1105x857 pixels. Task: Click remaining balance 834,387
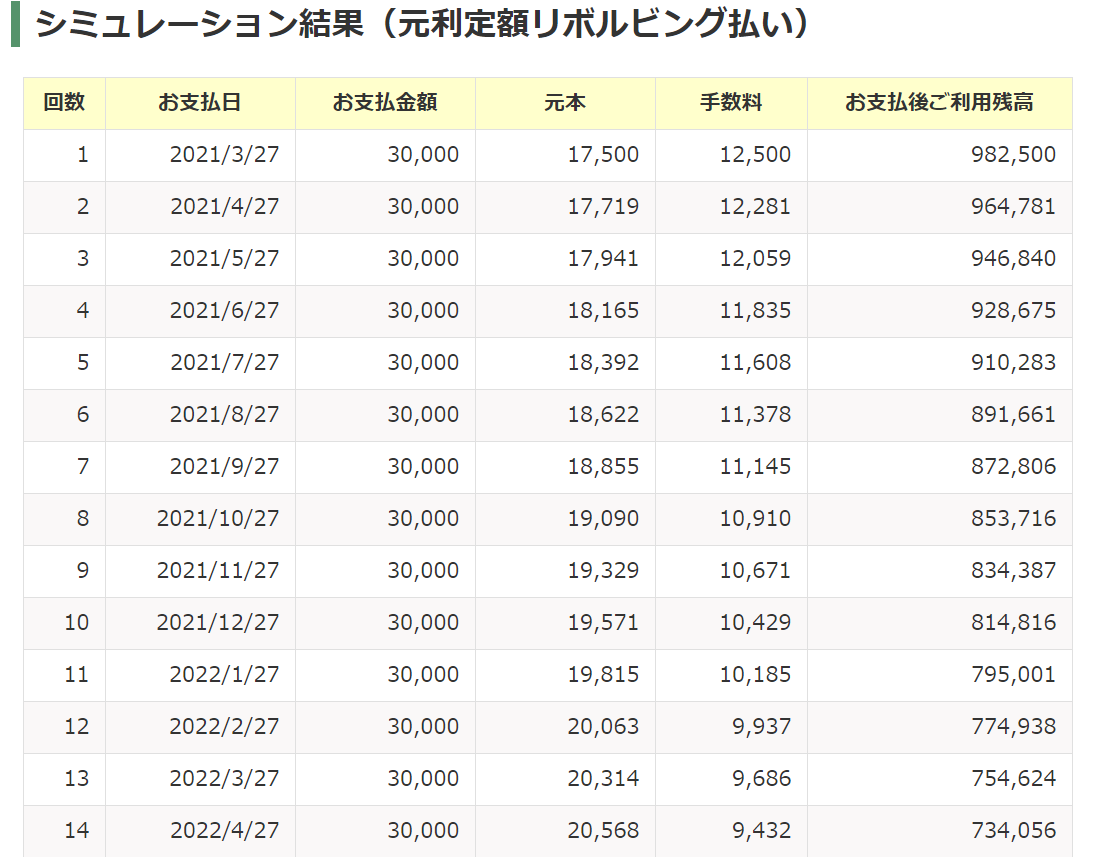click(x=1014, y=570)
